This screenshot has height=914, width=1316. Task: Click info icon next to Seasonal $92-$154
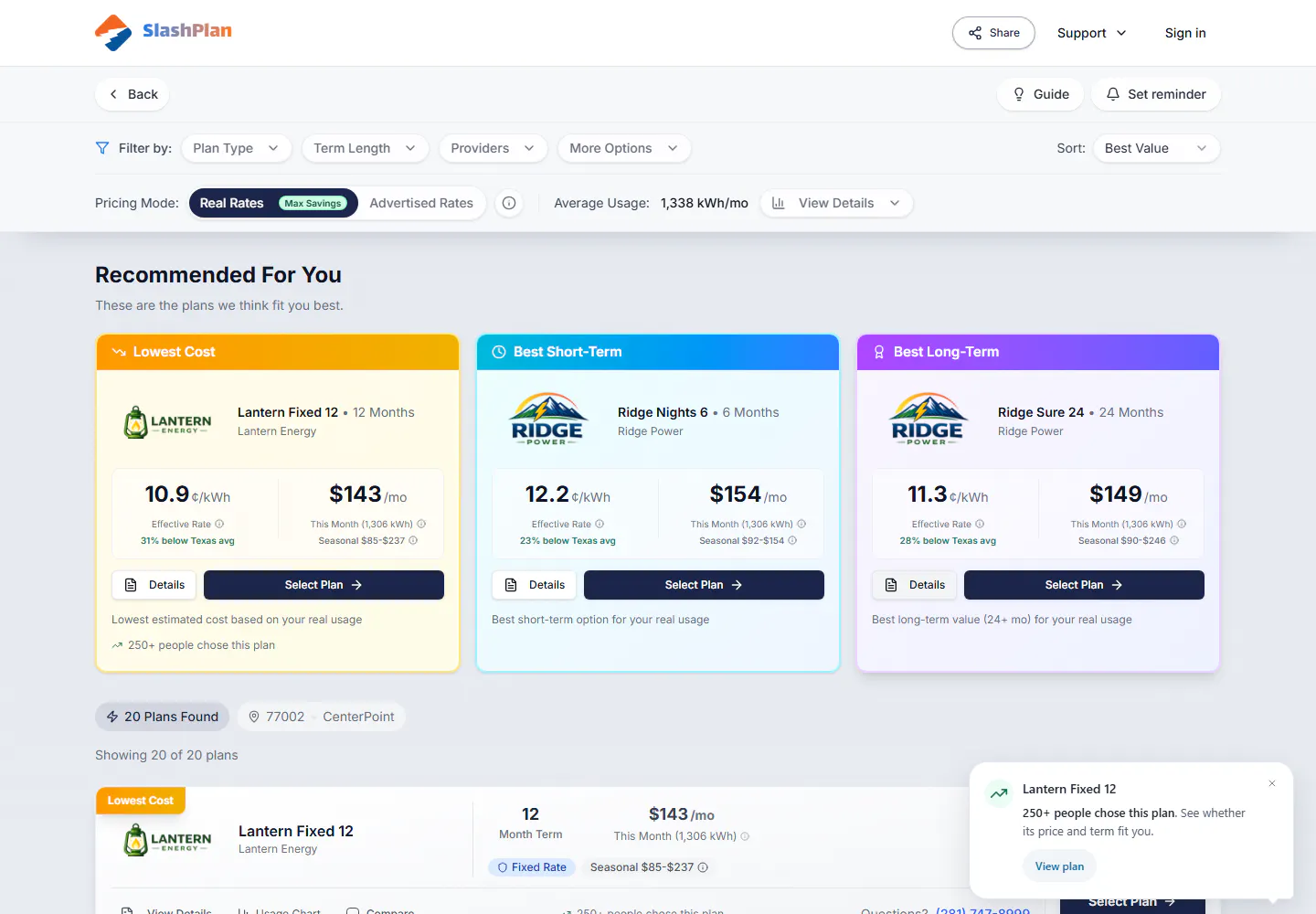click(792, 540)
